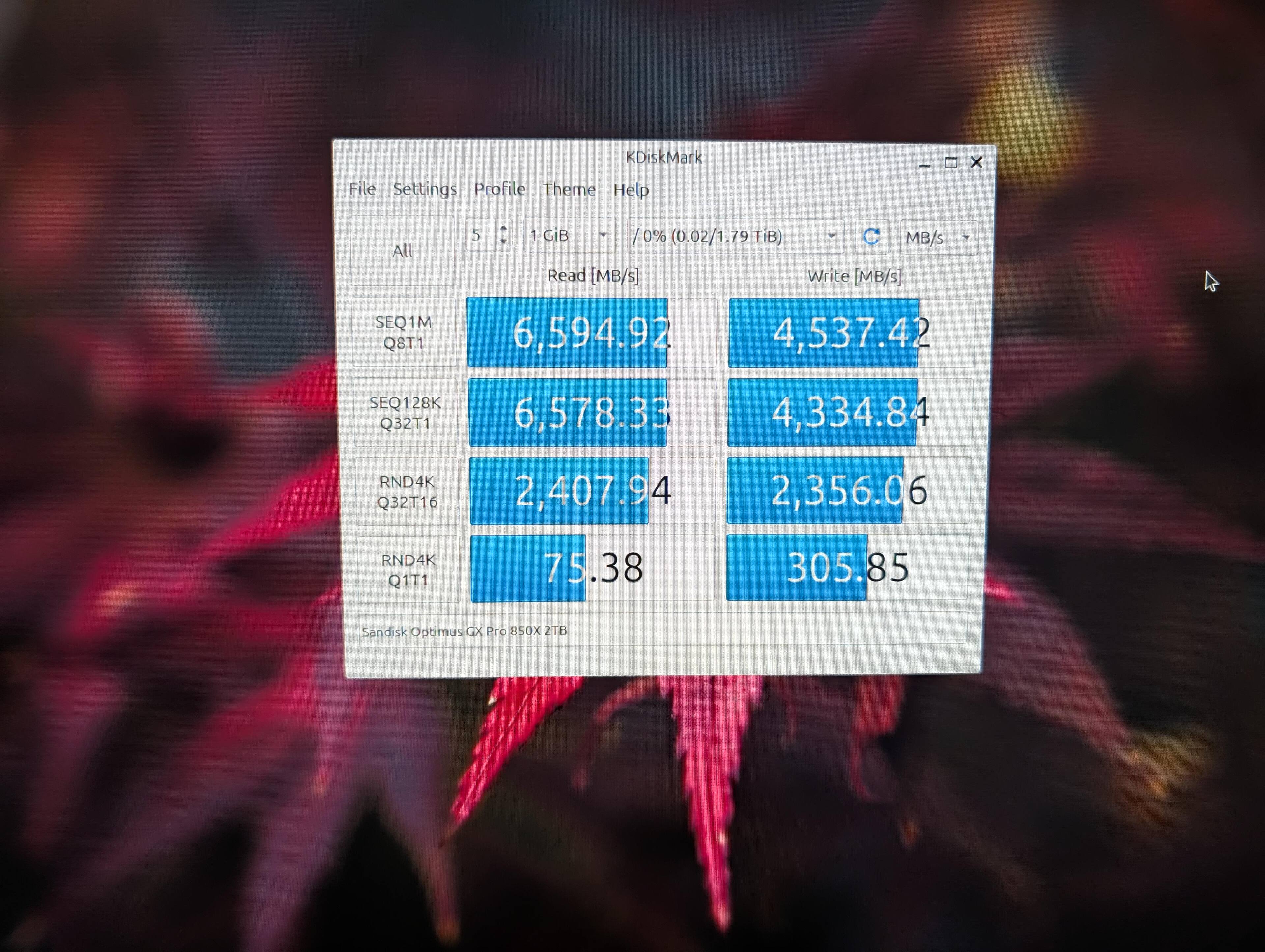This screenshot has height=952, width=1265.
Task: Decrease the test loop count
Action: click(503, 242)
